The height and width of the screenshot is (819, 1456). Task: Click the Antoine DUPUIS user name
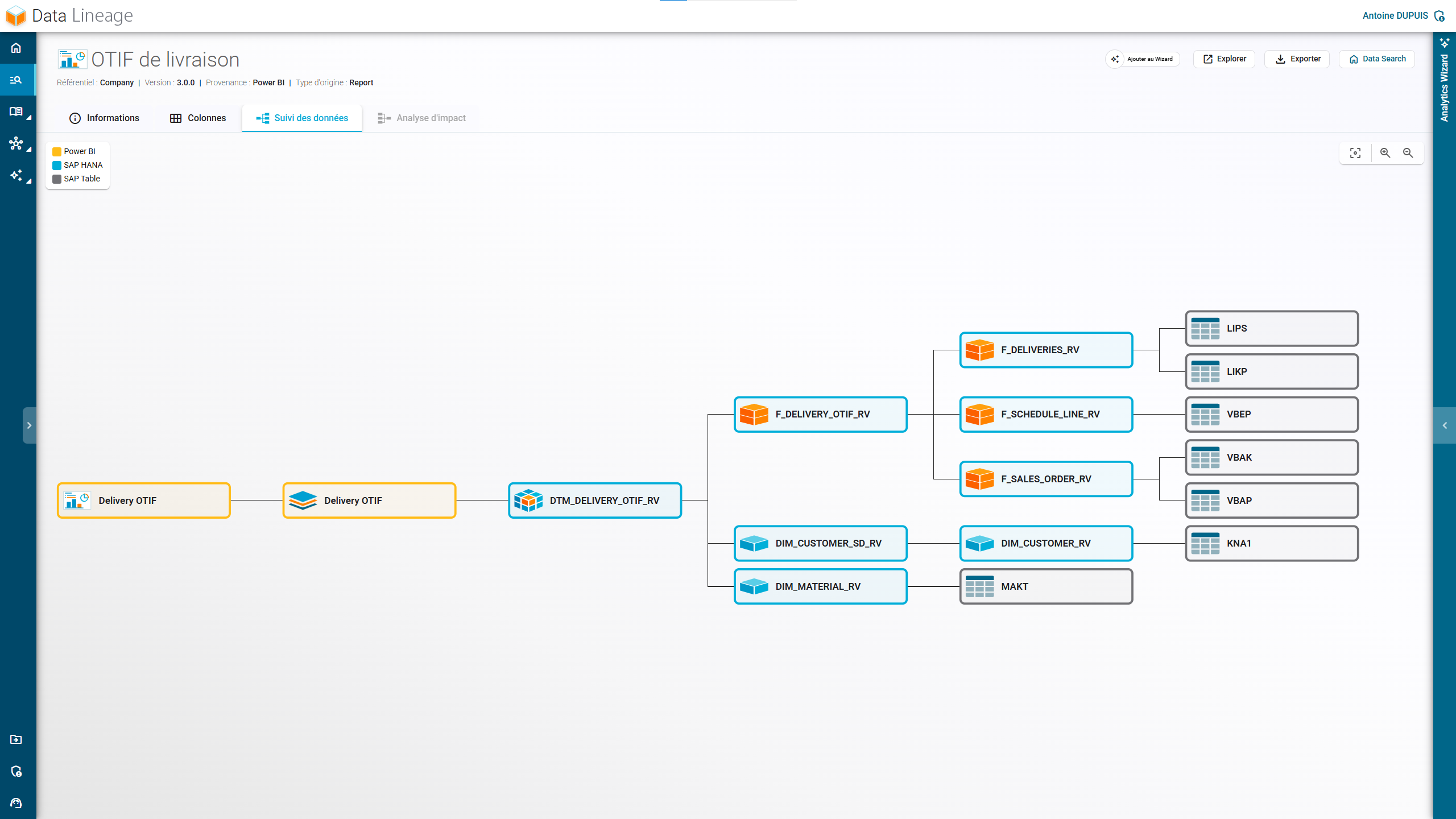[x=1395, y=16]
